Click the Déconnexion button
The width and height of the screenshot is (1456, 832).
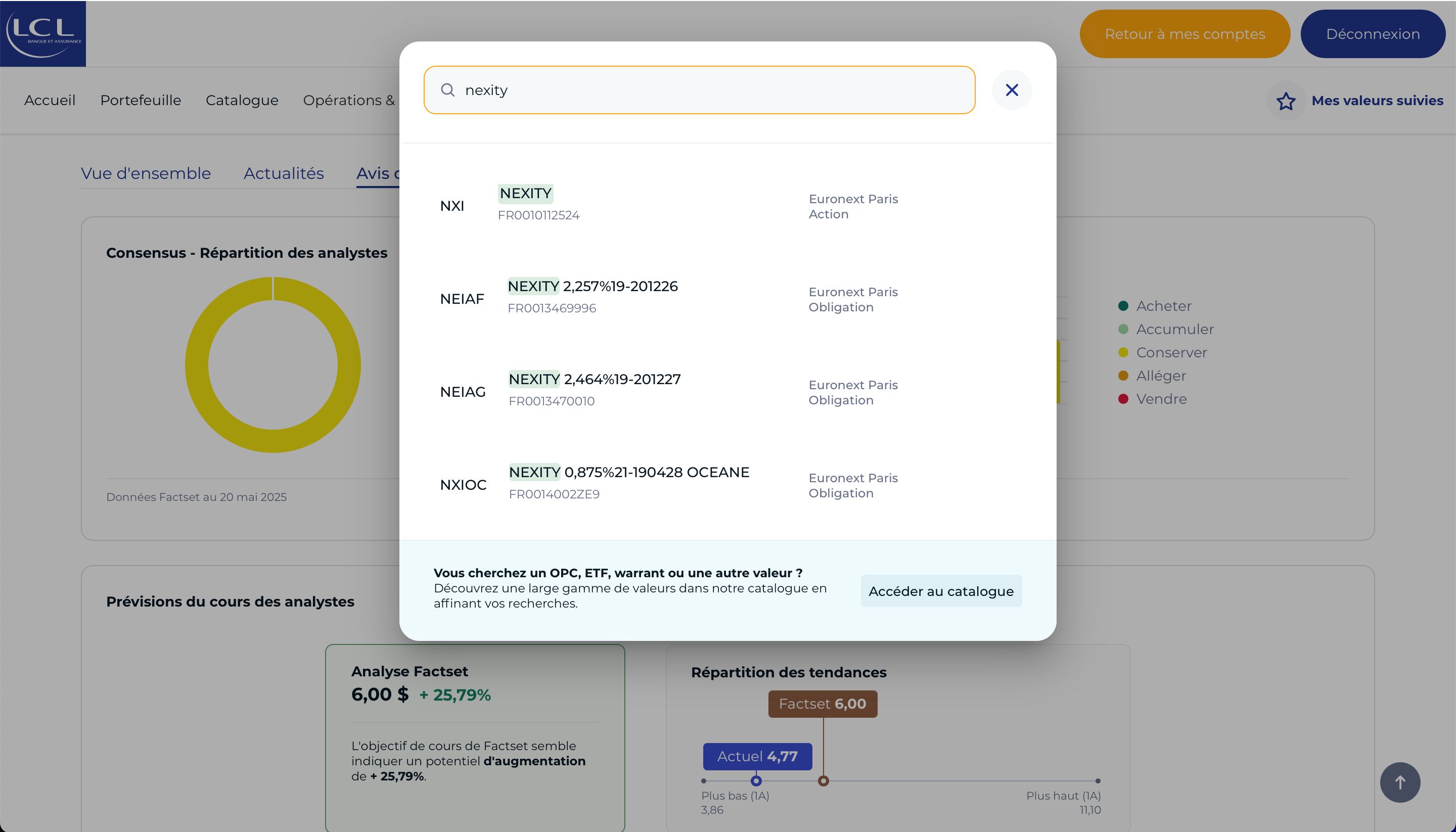click(1373, 34)
